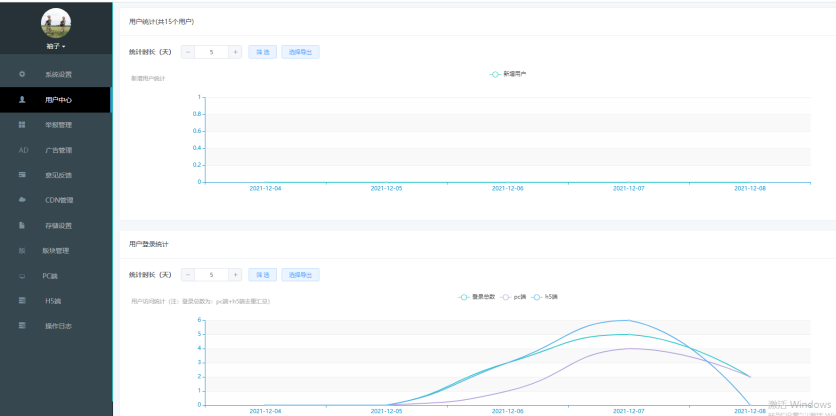Decrease days in 用户登录统计 stepper
Viewport: 836px width, 416px height.
(188, 275)
